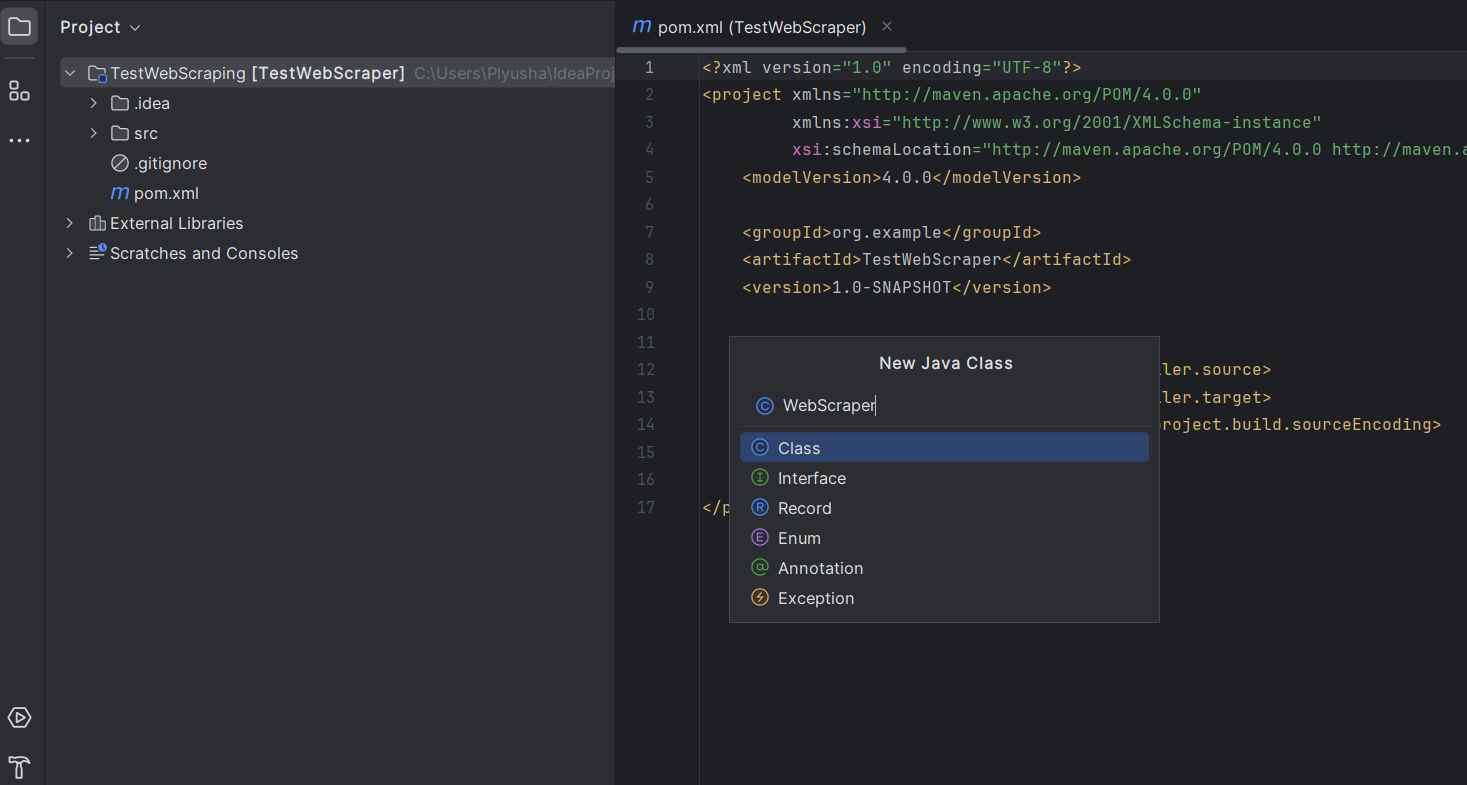1467x785 pixels.
Task: Click the Class icon in the popup list
Action: tap(760, 448)
